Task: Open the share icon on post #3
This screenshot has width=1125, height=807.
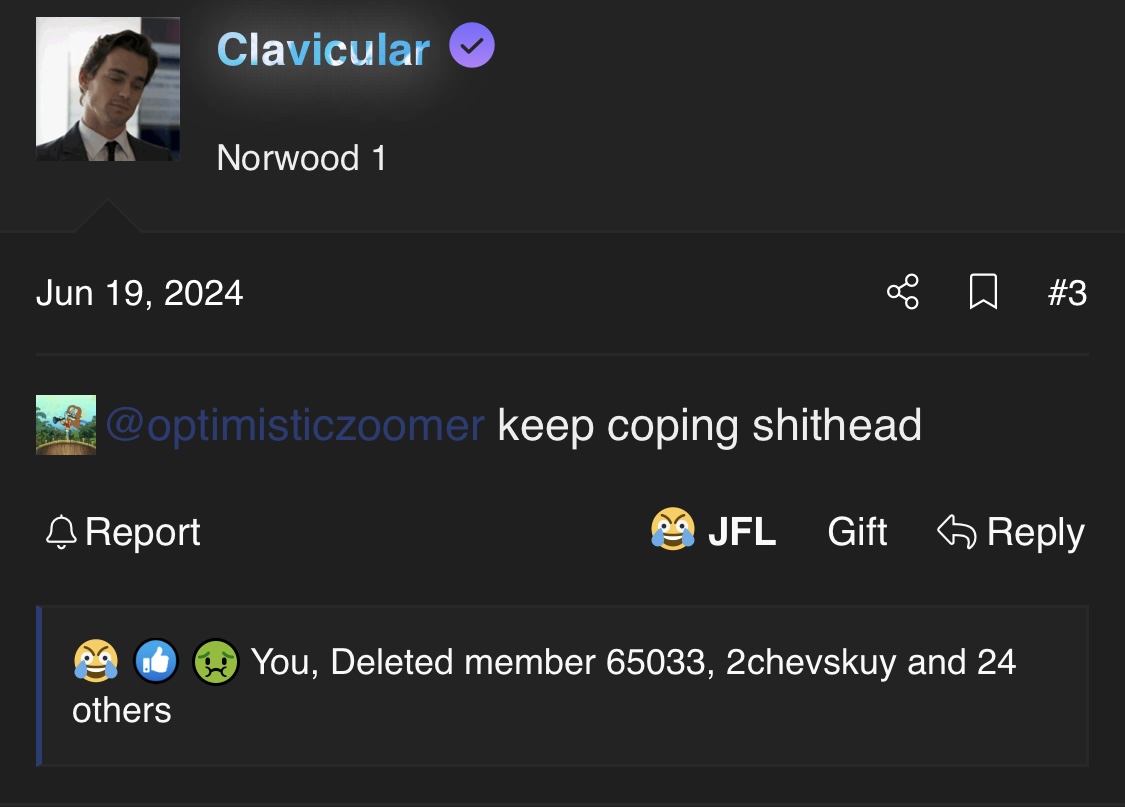Action: coord(903,292)
